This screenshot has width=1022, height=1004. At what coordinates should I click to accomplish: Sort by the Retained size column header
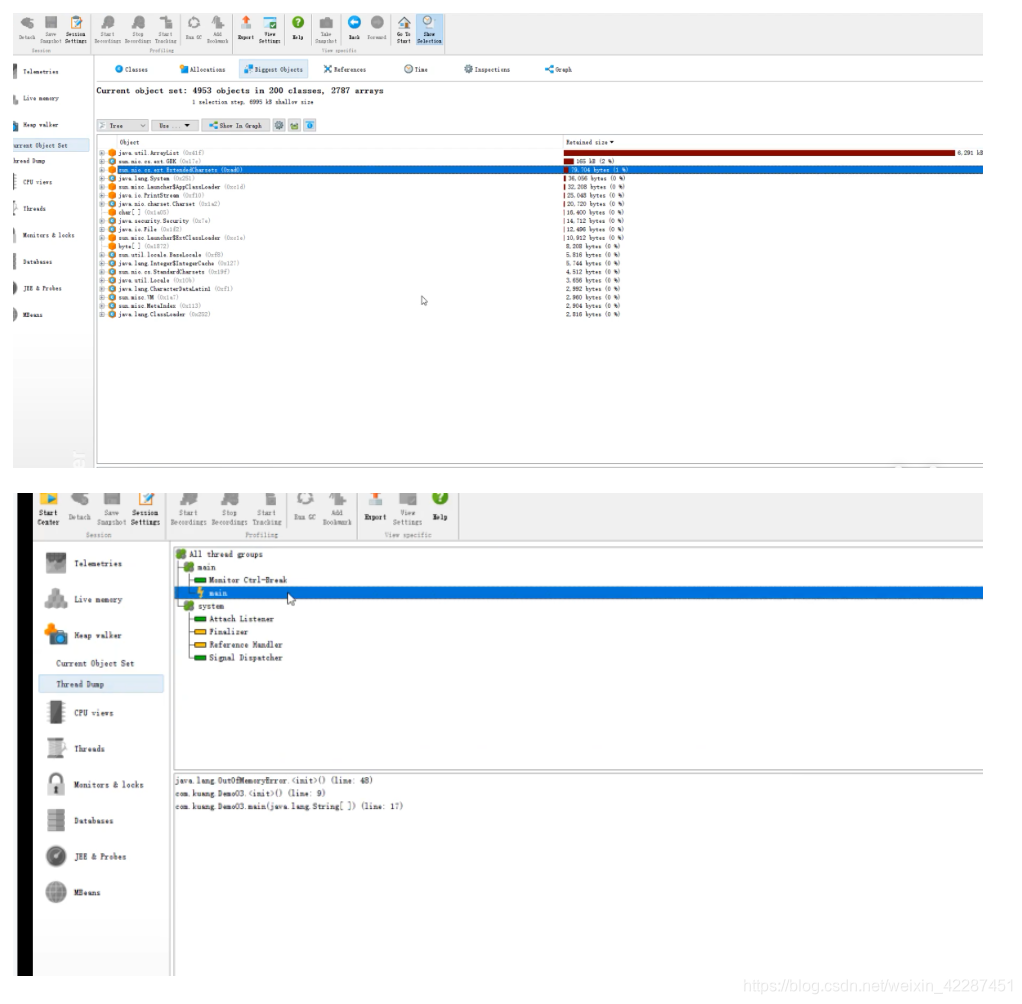point(589,142)
